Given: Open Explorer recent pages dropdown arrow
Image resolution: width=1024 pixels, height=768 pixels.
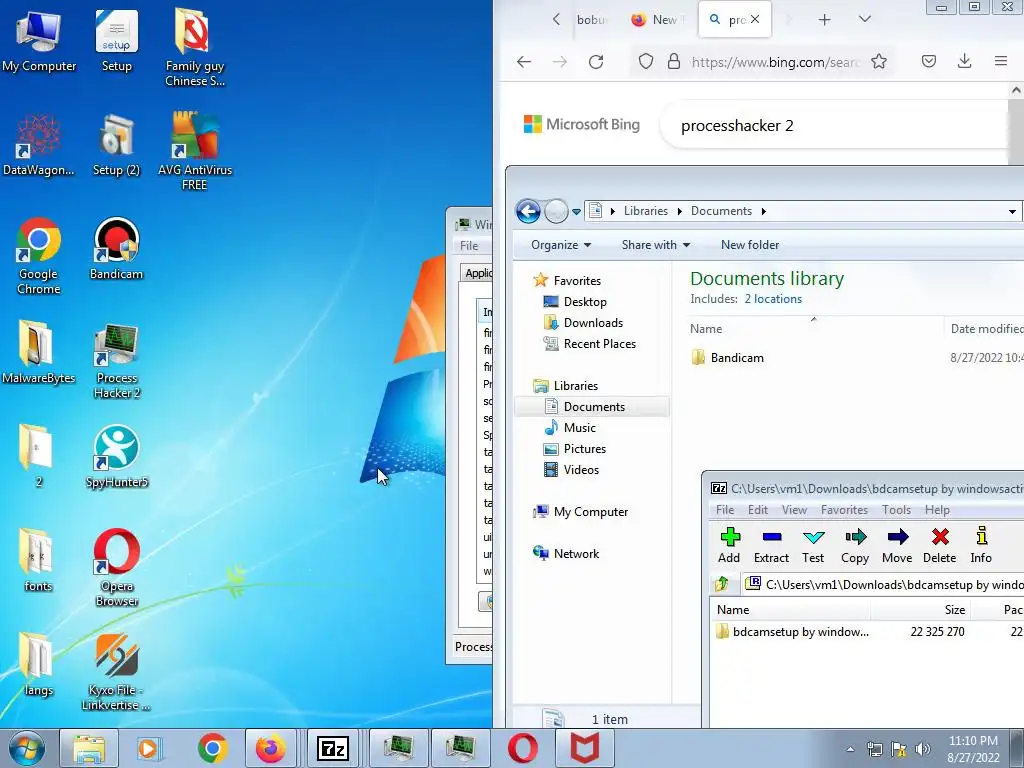Looking at the screenshot, I should [576, 212].
